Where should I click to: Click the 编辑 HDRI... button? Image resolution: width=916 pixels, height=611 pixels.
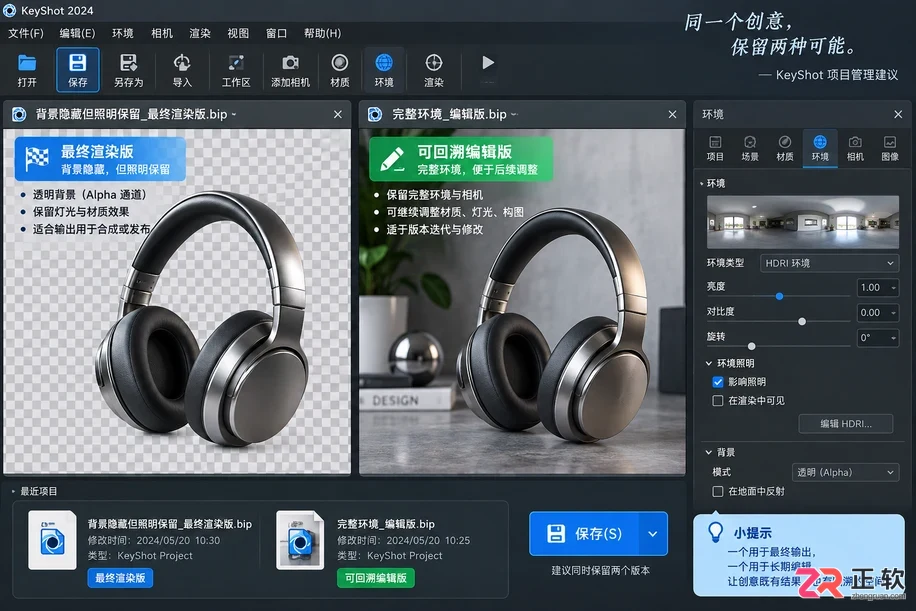click(845, 423)
